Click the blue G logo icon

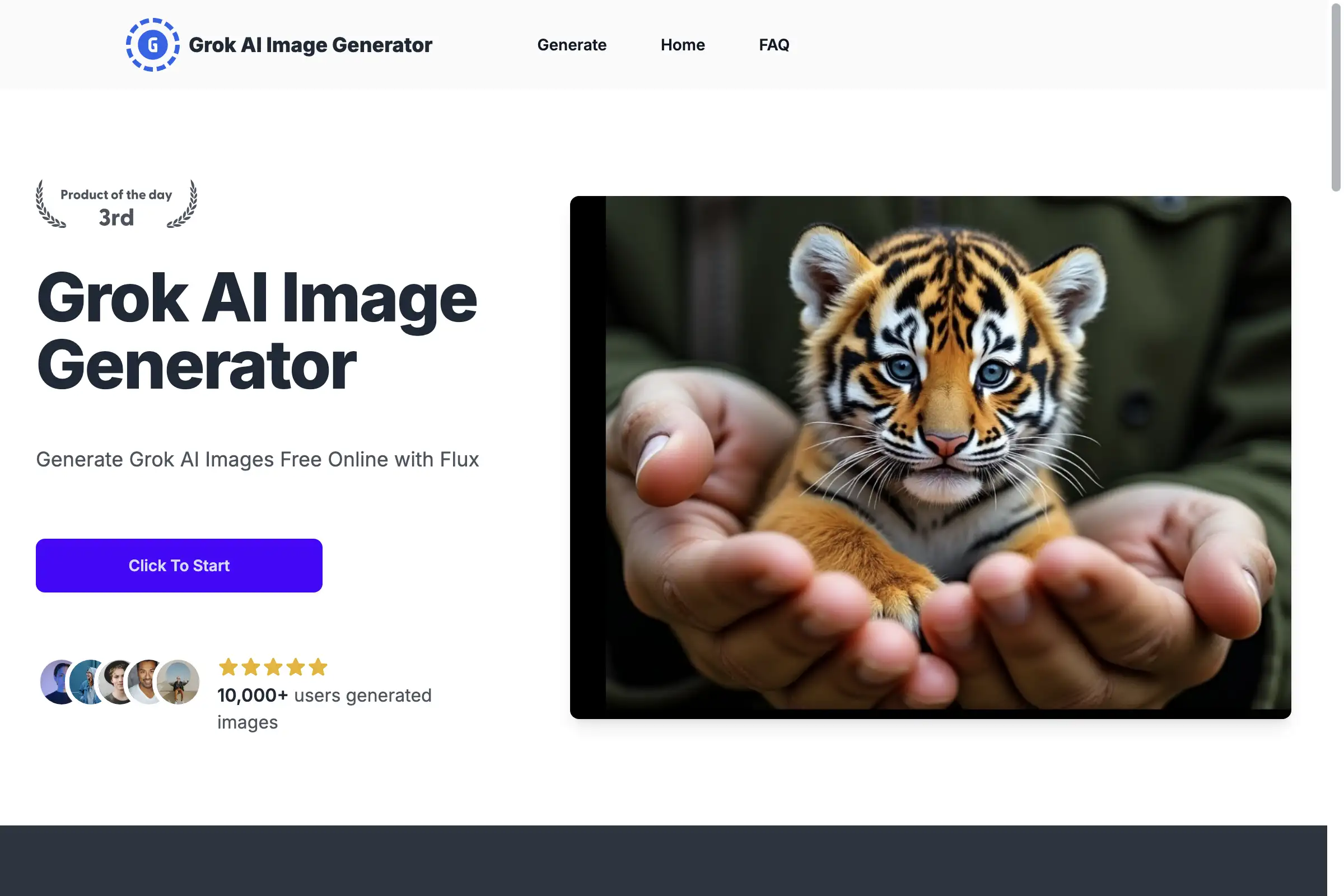tap(152, 45)
